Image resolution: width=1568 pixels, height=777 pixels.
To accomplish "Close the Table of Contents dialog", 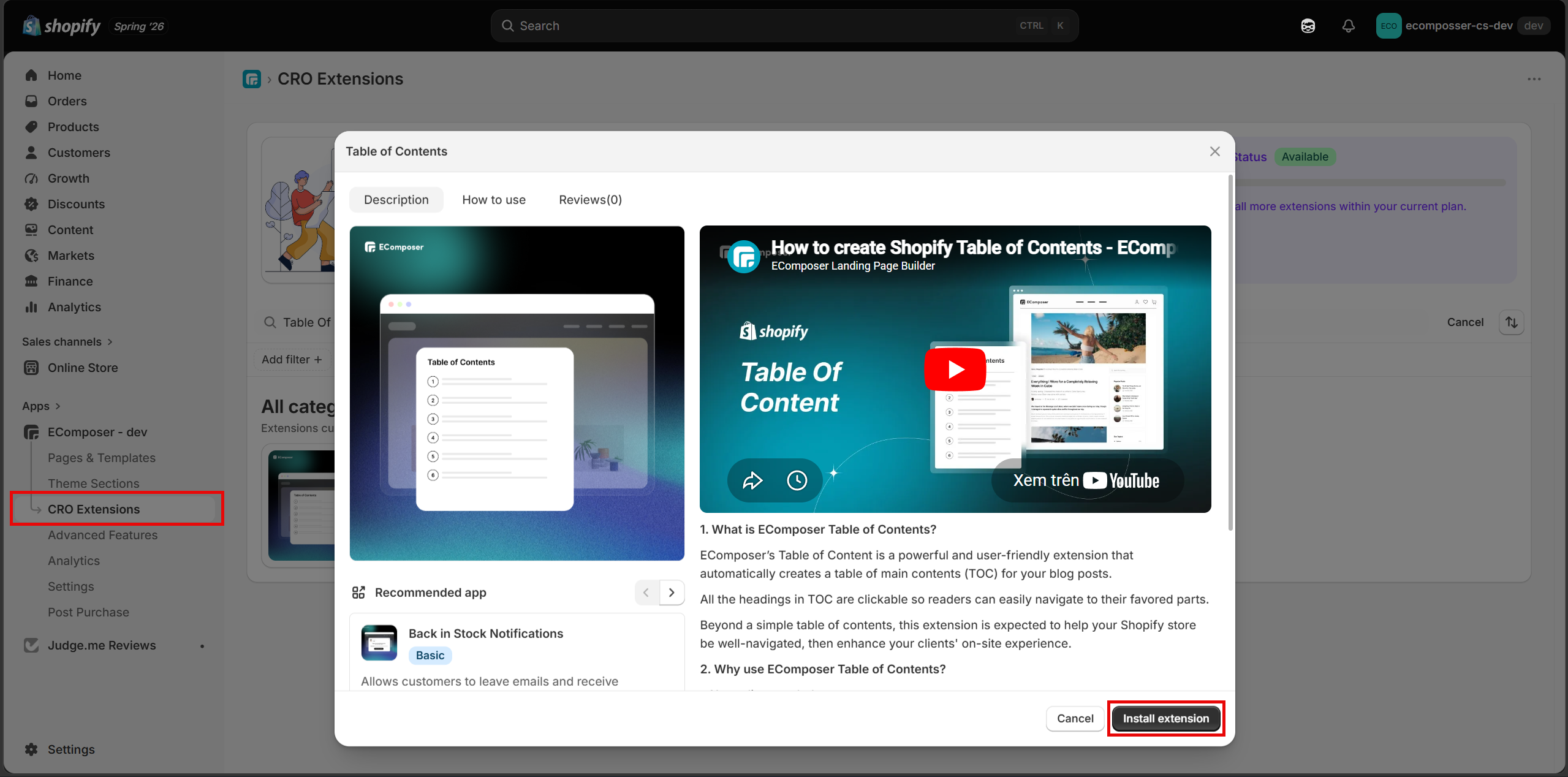I will 1215,151.
